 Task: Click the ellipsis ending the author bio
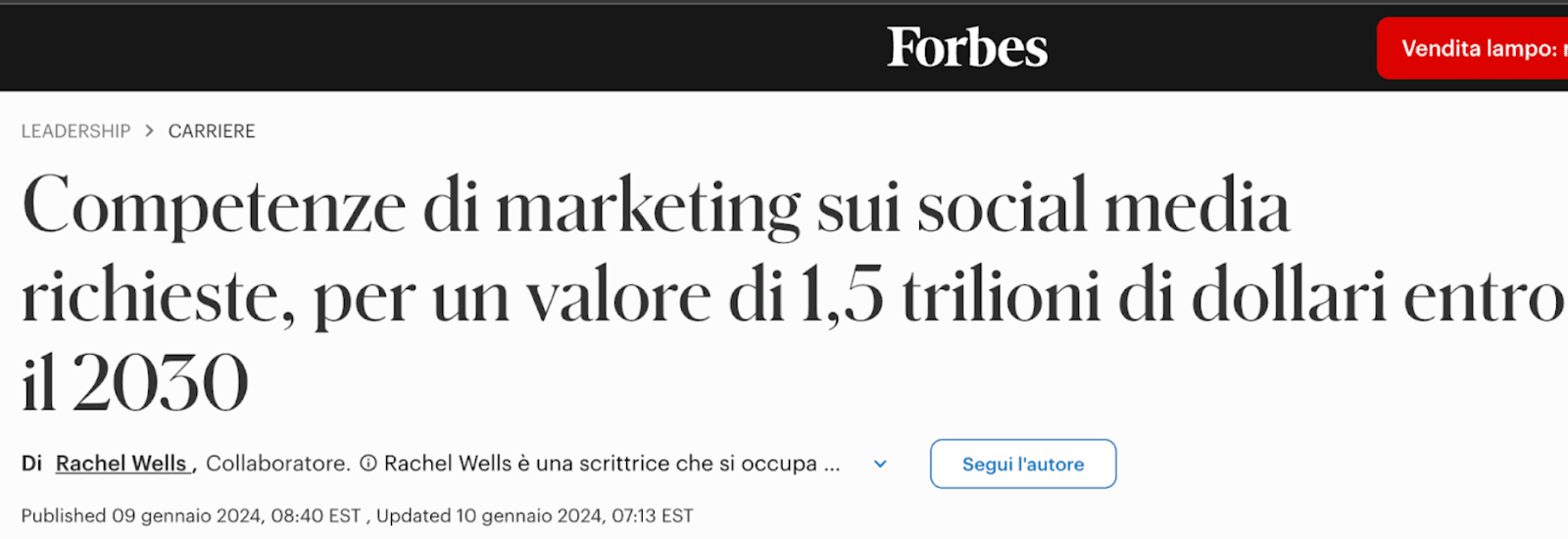click(x=832, y=465)
